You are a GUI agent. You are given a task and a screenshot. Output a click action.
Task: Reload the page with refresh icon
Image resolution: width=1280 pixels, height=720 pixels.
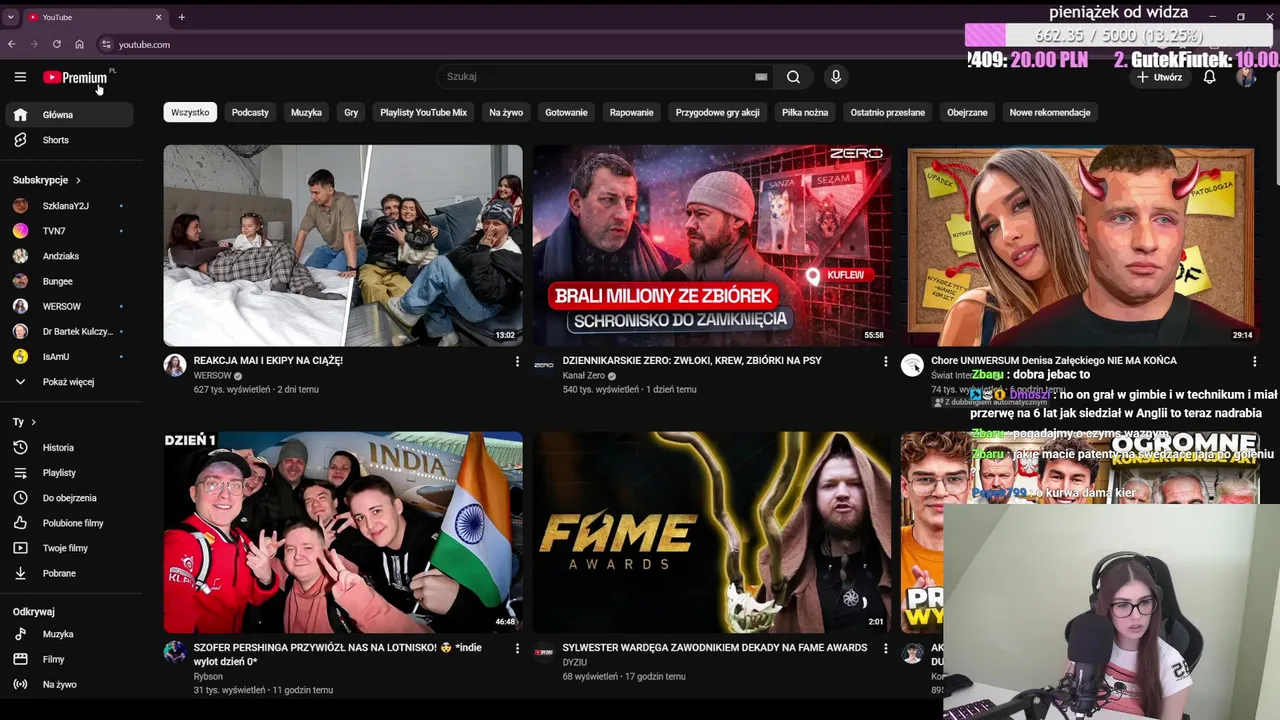point(57,44)
